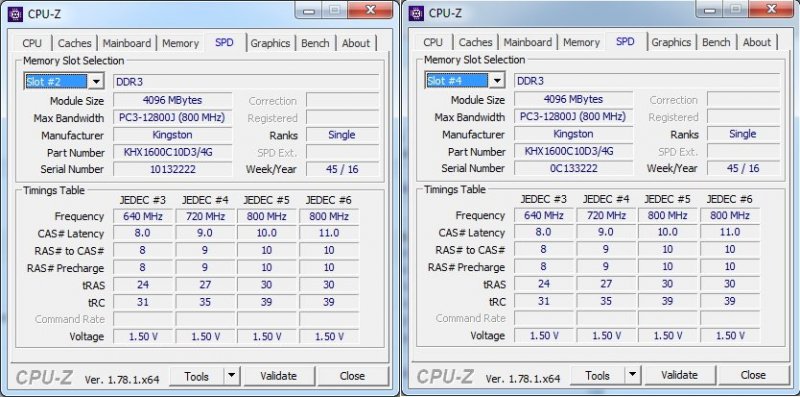
Task: Click JEDEC #6 column header in right window
Action: pyautogui.click(x=730, y=198)
